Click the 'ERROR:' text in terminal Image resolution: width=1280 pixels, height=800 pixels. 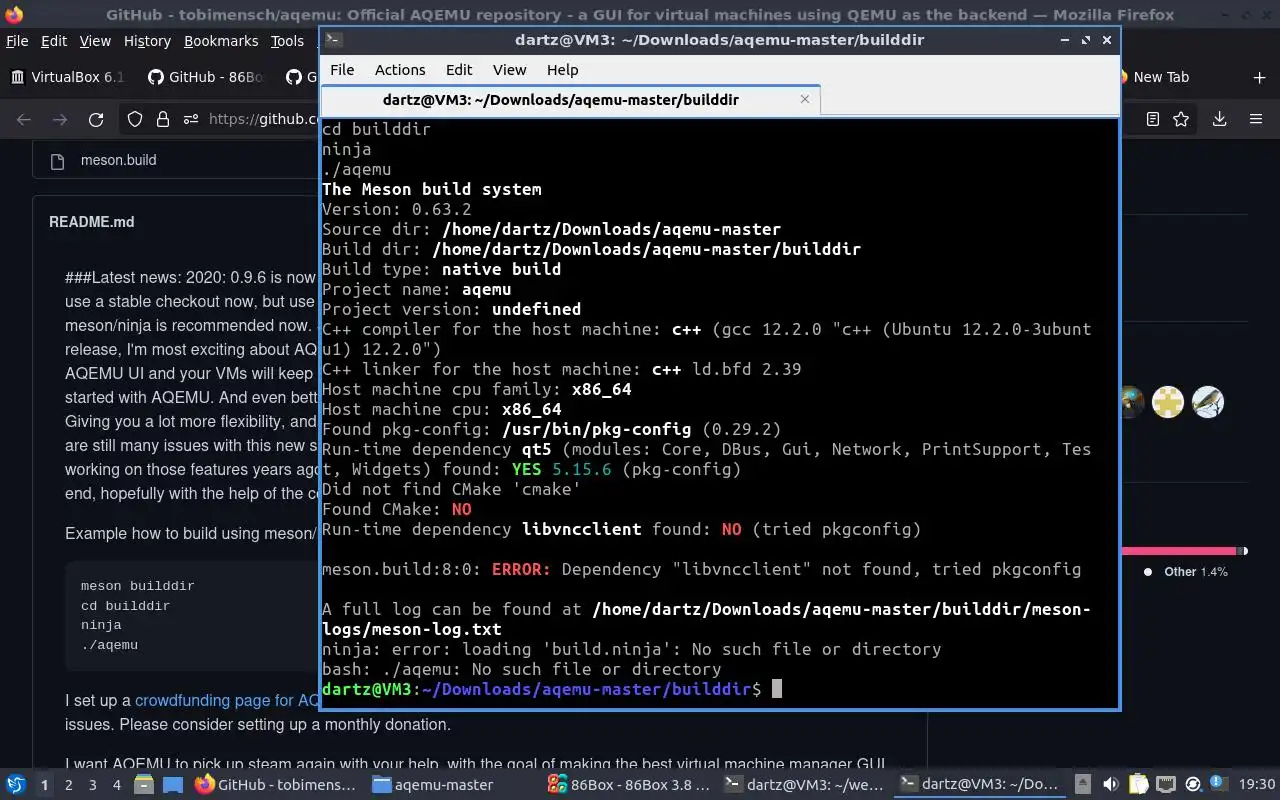tap(521, 570)
